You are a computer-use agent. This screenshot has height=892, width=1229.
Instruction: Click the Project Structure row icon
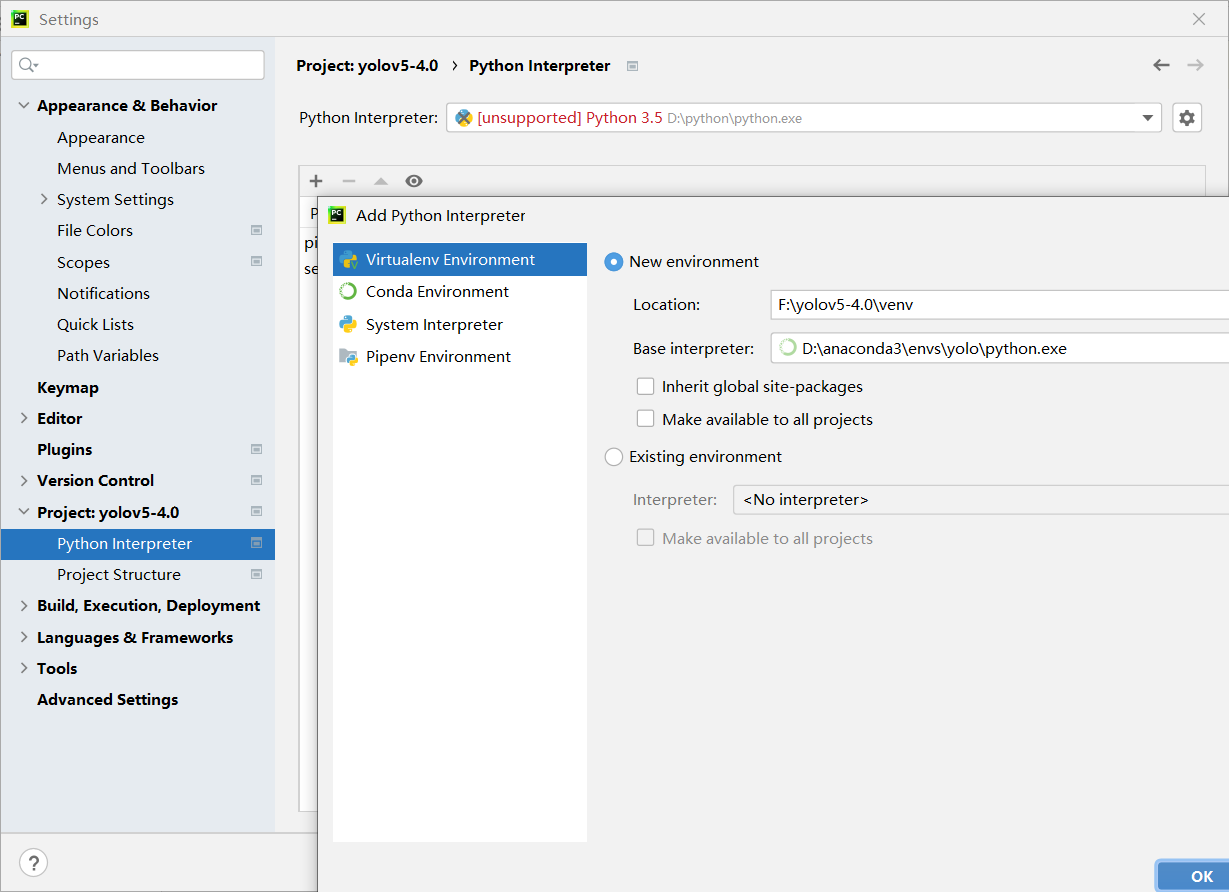[x=257, y=574]
